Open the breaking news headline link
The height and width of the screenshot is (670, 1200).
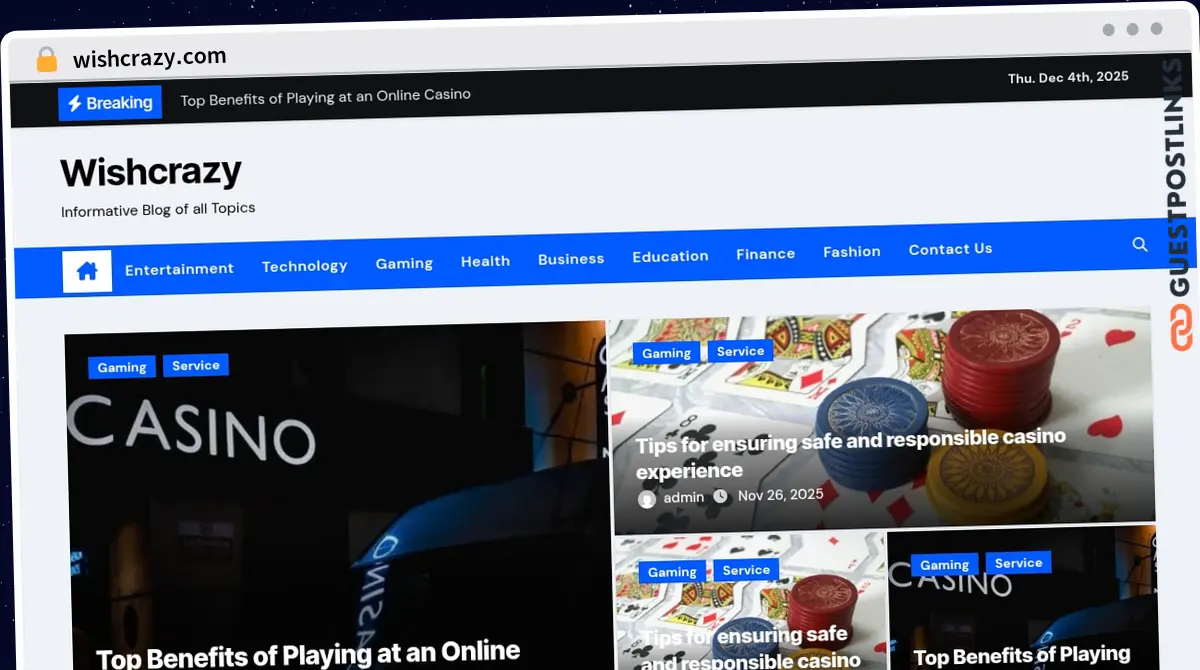pos(325,96)
